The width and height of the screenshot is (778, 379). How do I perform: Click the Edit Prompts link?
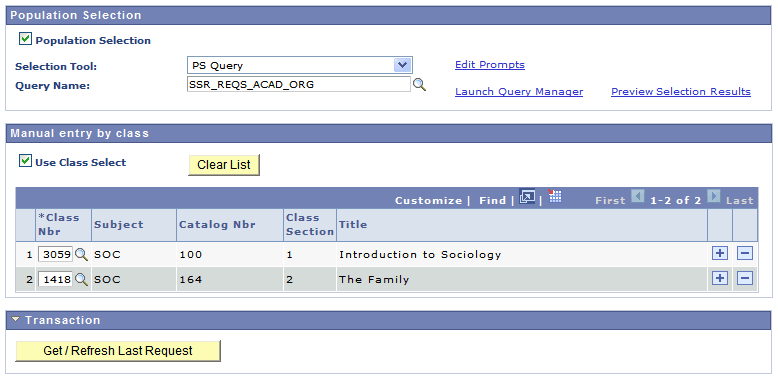click(x=490, y=64)
